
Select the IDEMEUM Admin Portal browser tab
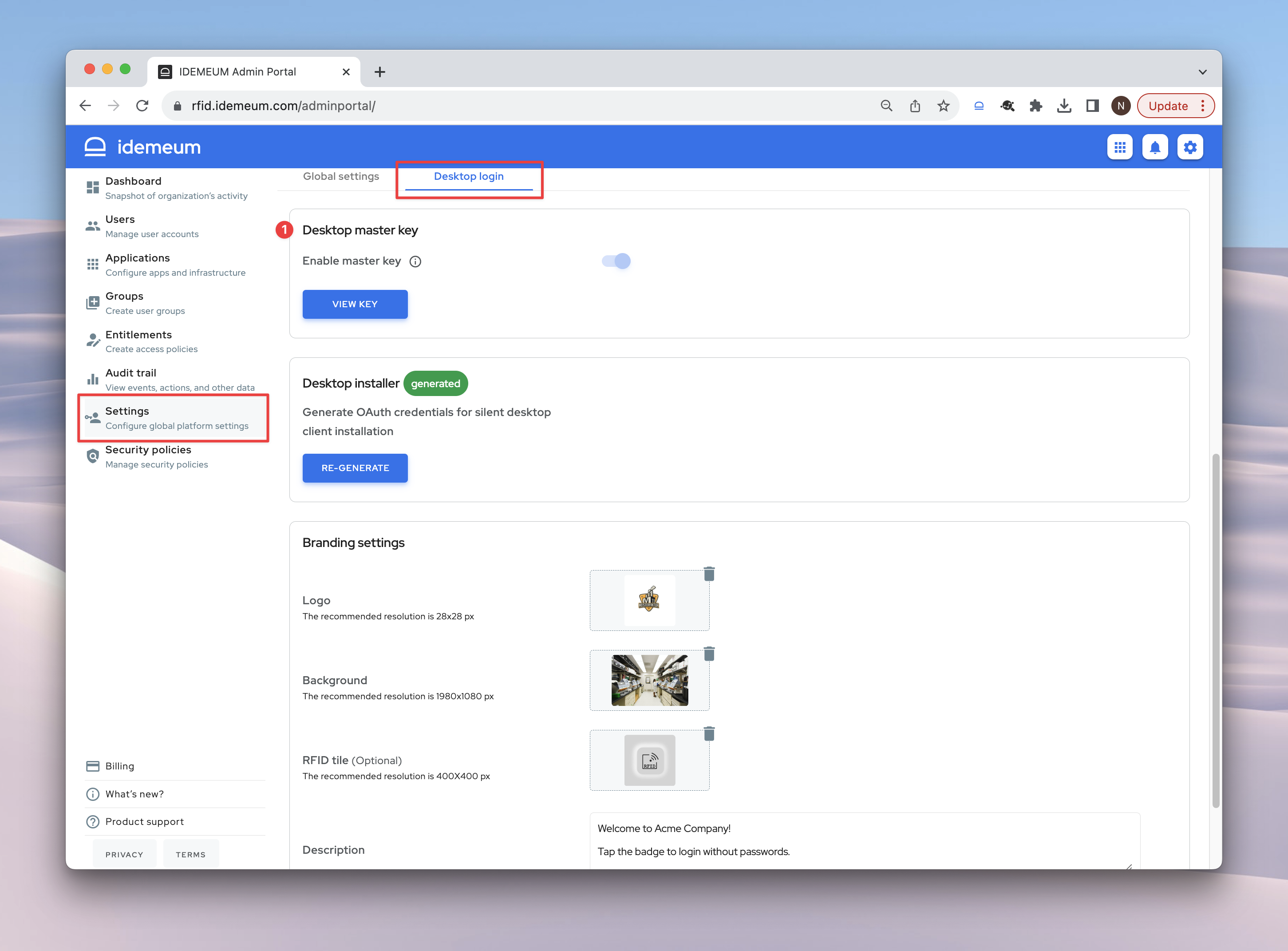click(x=253, y=72)
